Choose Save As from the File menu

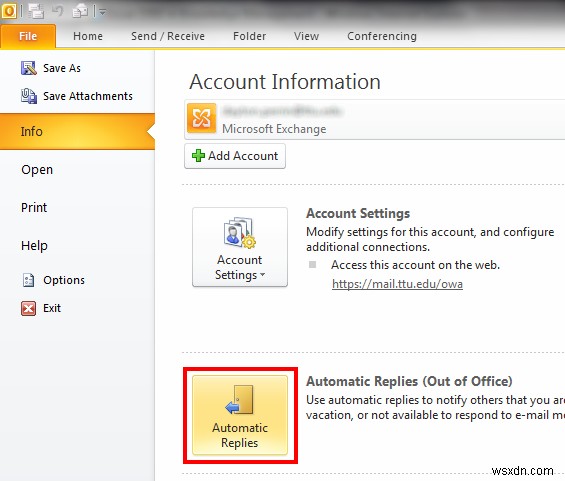click(62, 68)
